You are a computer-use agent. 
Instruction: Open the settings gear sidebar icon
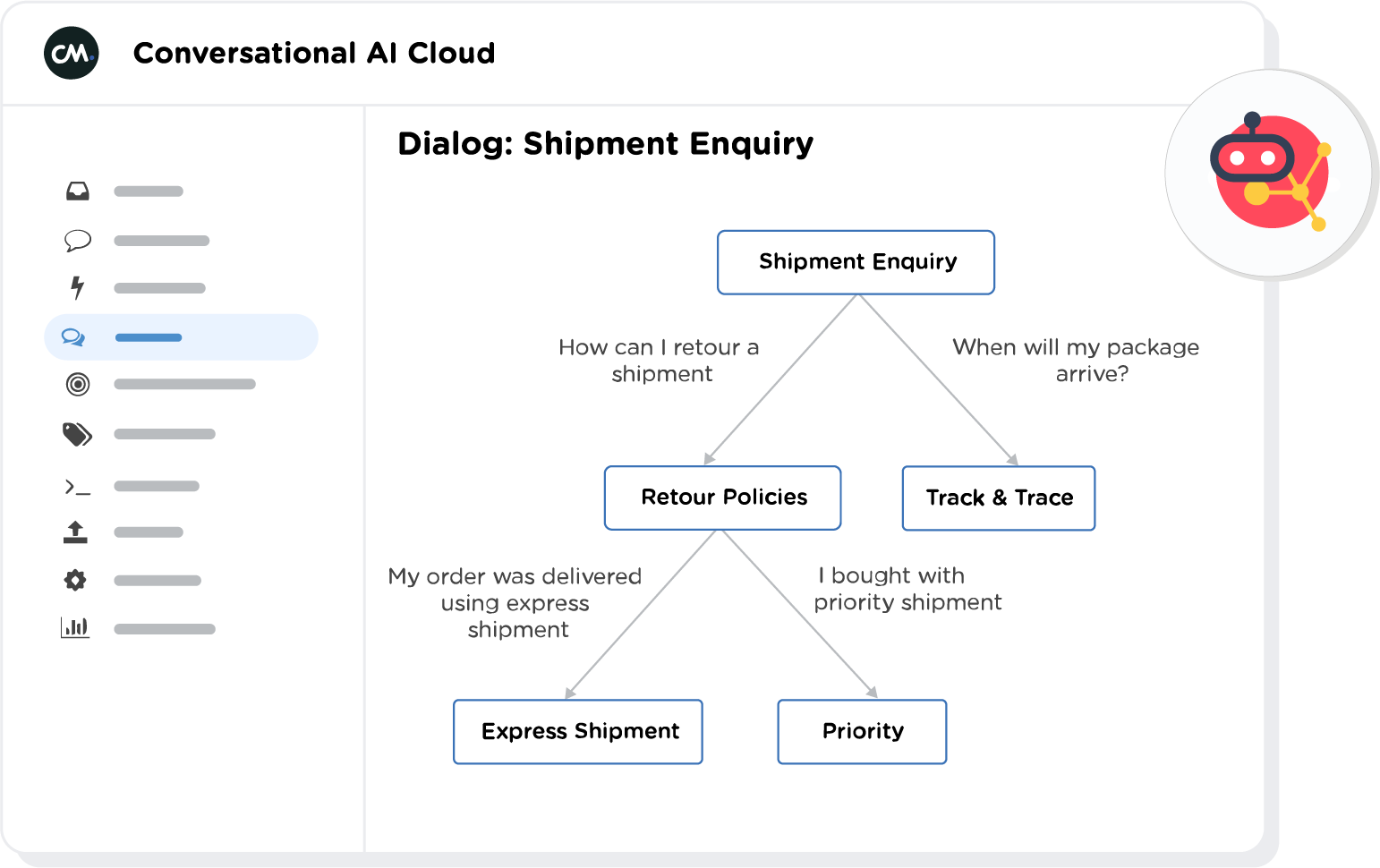tap(76, 581)
